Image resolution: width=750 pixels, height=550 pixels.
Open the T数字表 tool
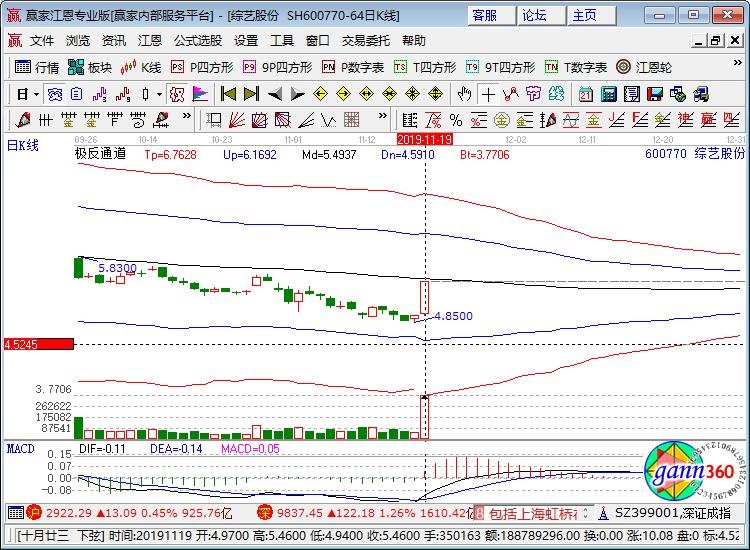576,67
